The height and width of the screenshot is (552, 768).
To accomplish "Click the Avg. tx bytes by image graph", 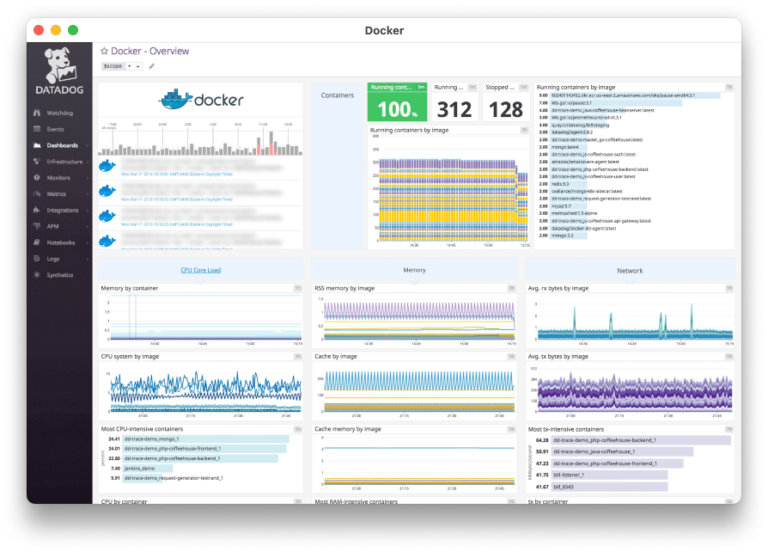I will pos(630,390).
